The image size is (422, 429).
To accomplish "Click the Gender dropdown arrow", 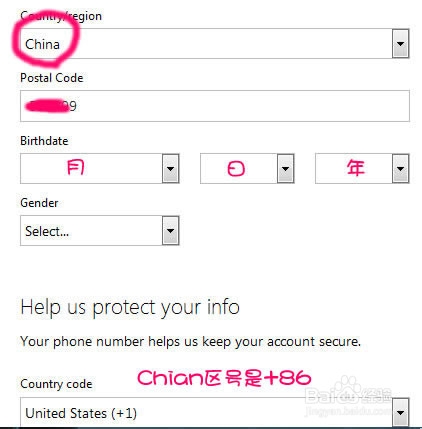I will click(171, 231).
